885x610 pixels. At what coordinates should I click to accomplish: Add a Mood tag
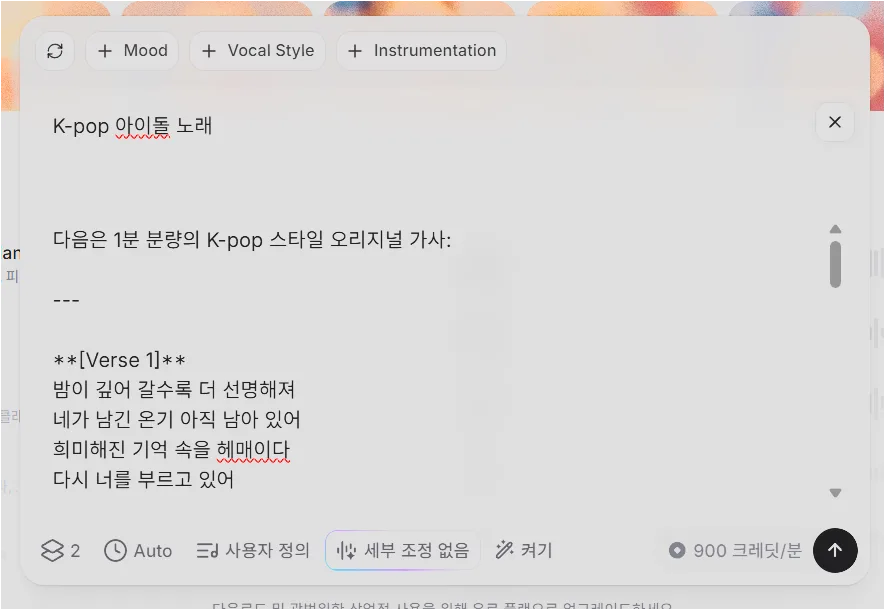(x=132, y=51)
